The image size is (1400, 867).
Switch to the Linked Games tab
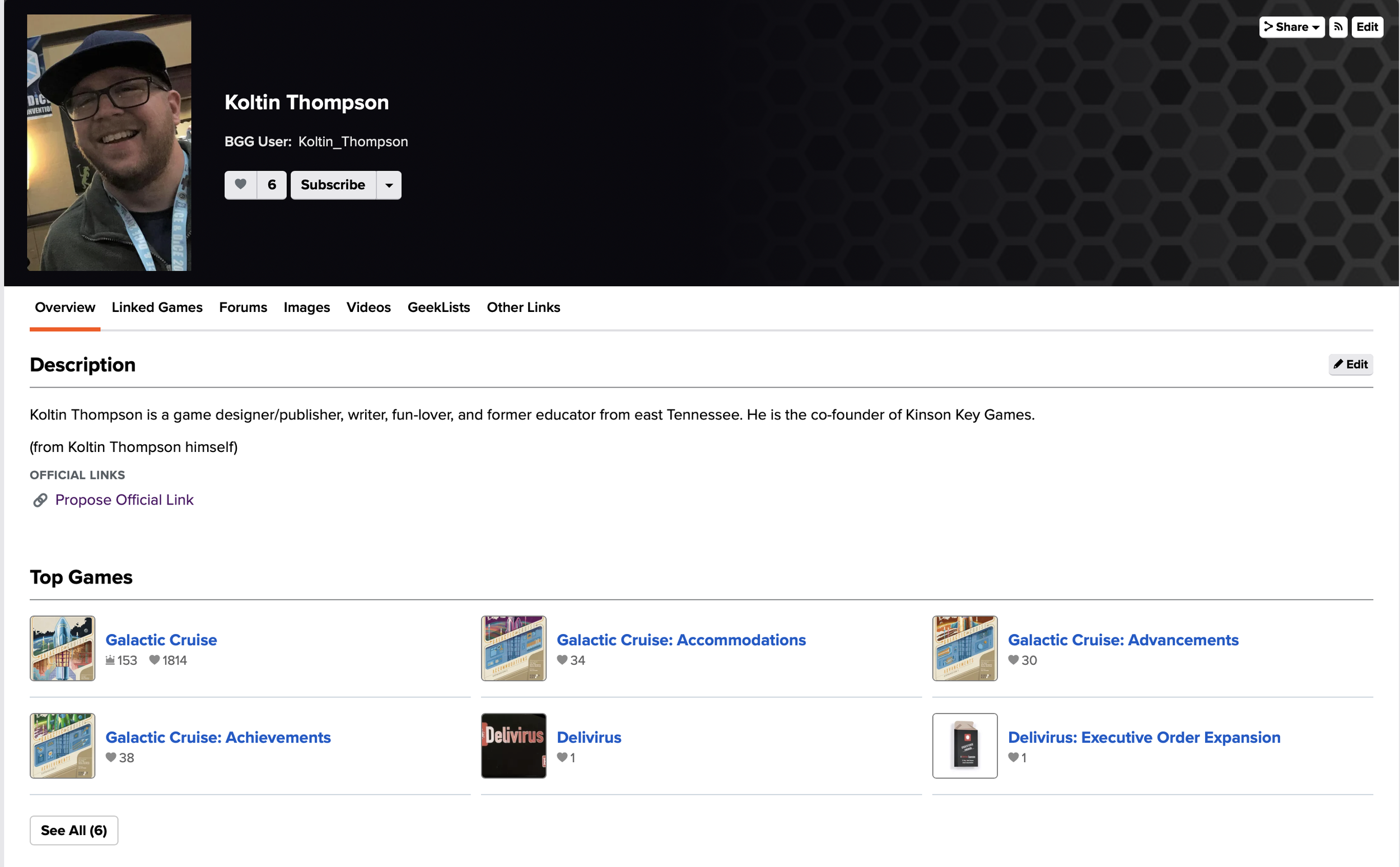click(157, 307)
